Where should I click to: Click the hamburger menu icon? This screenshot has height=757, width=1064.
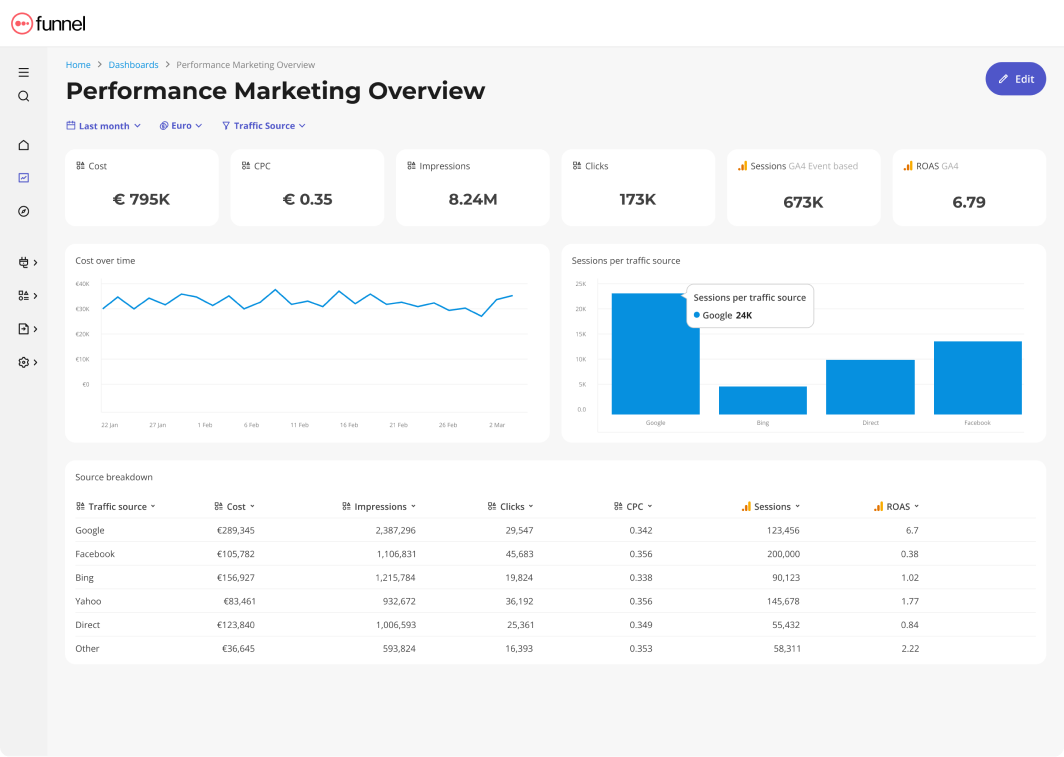[24, 72]
